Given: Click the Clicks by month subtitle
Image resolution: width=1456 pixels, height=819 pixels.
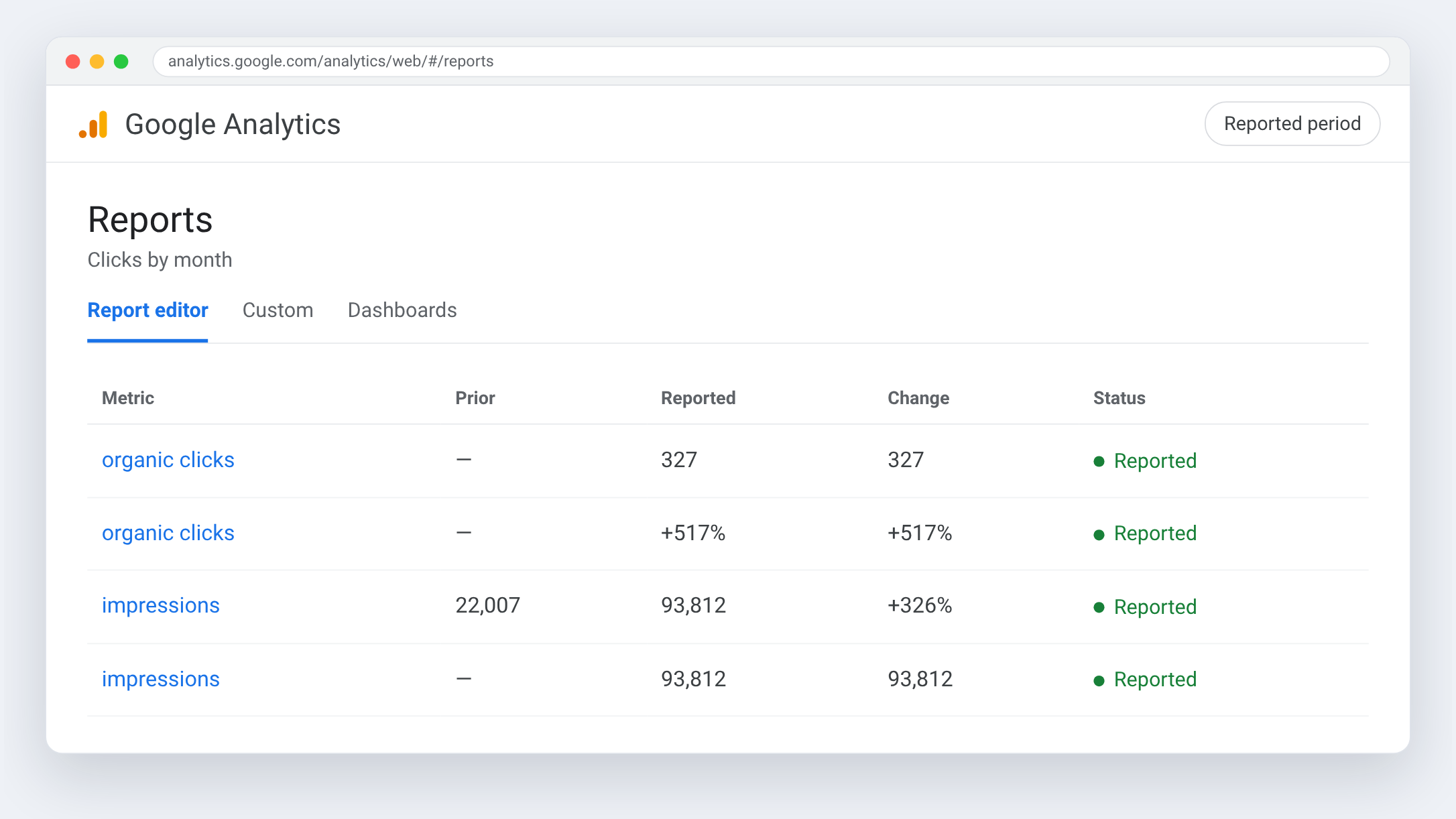Looking at the screenshot, I should [160, 260].
